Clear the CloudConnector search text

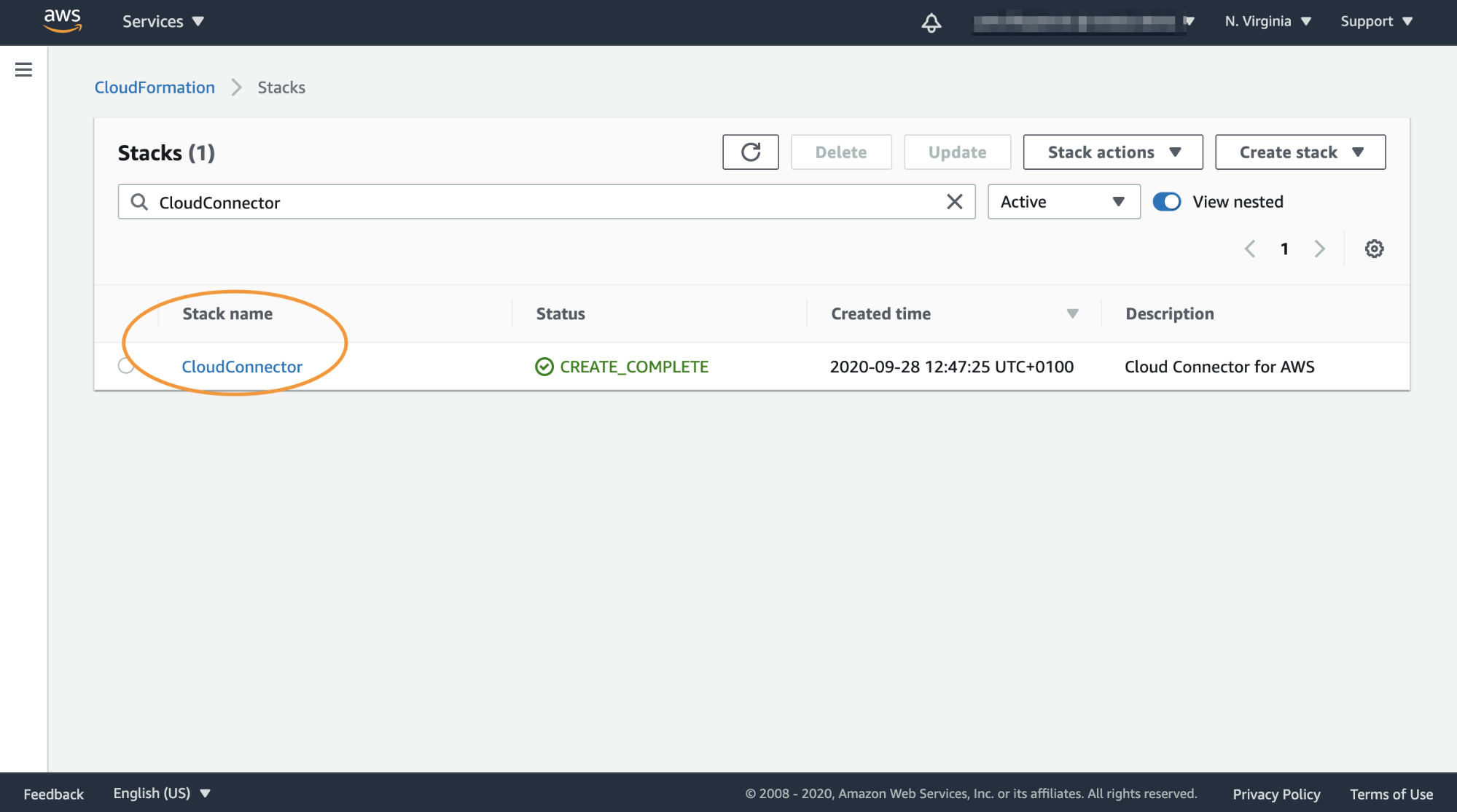[954, 202]
